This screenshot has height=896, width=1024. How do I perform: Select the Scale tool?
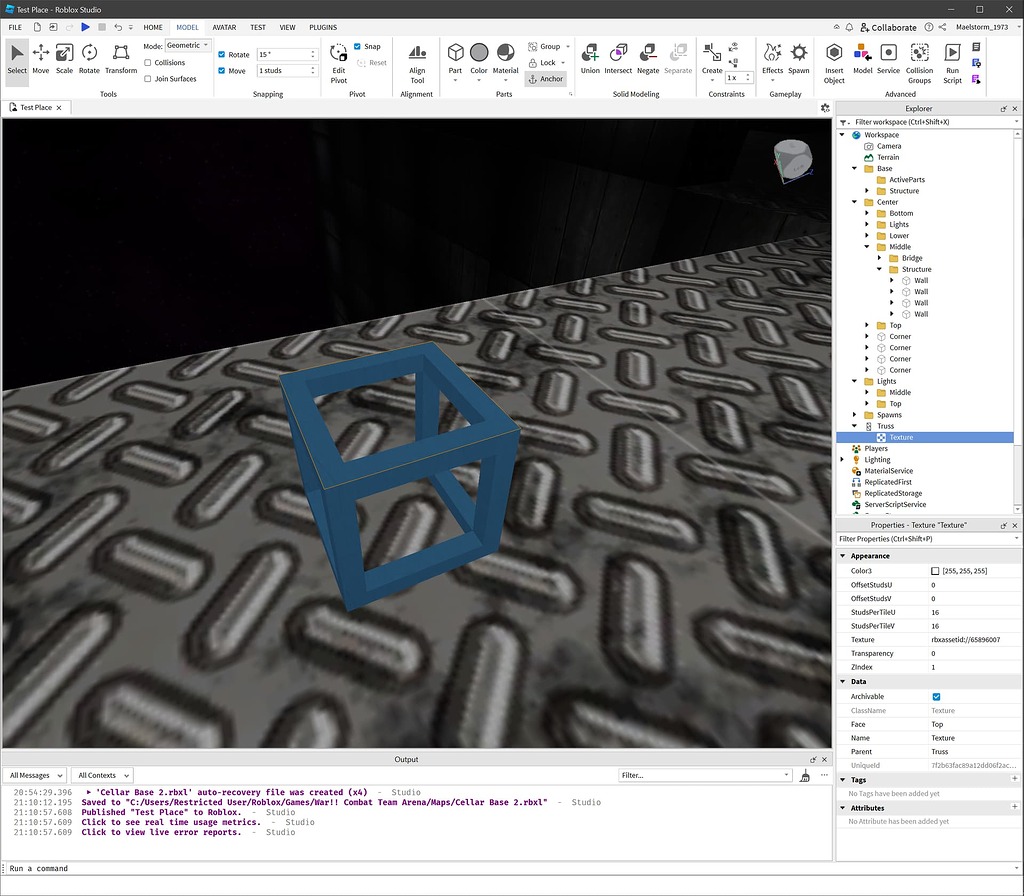point(63,60)
